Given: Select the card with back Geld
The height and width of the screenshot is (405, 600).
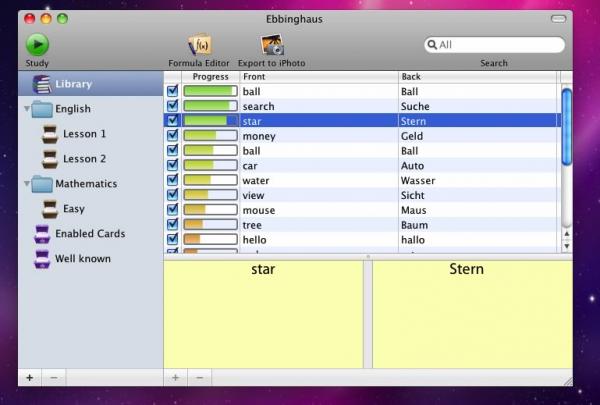Looking at the screenshot, I should (412, 136).
